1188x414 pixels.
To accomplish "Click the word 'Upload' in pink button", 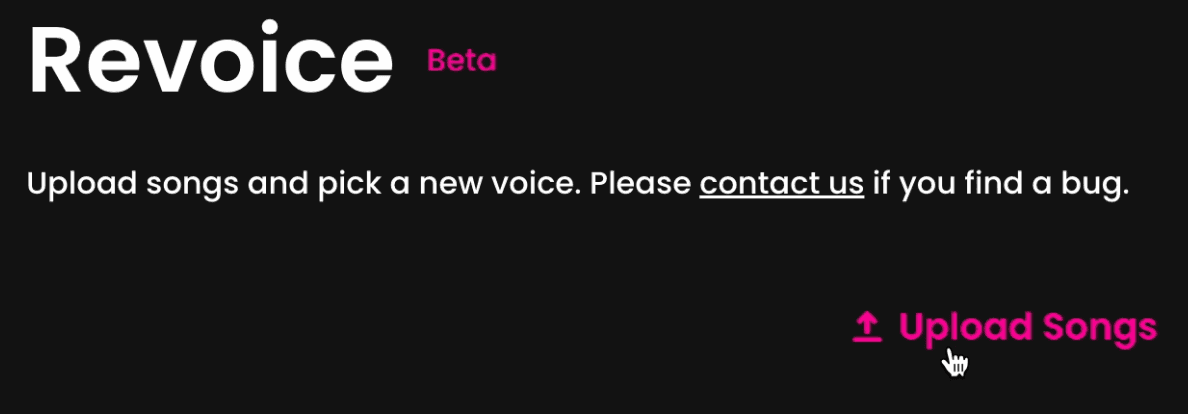I will (x=966, y=328).
